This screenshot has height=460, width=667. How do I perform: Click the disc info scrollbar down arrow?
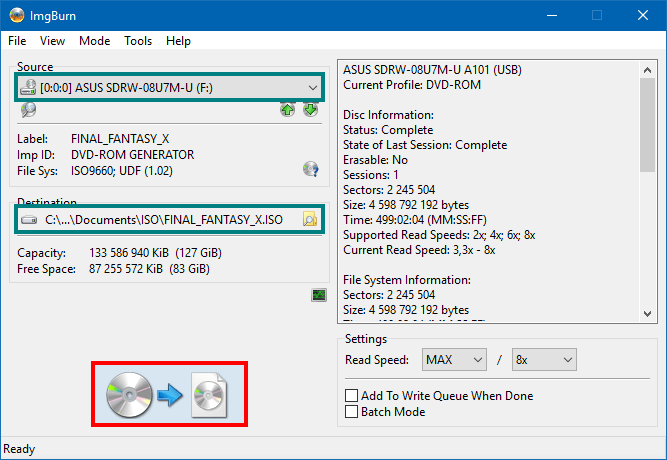coord(647,314)
